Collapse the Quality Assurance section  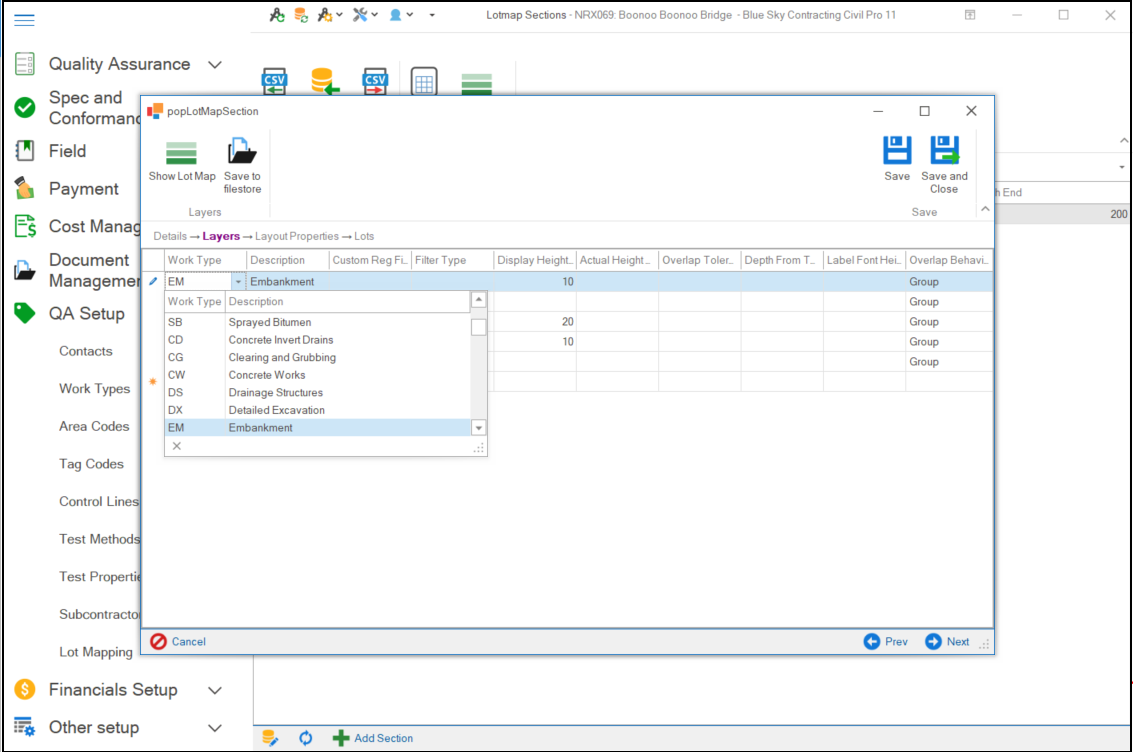tap(213, 63)
